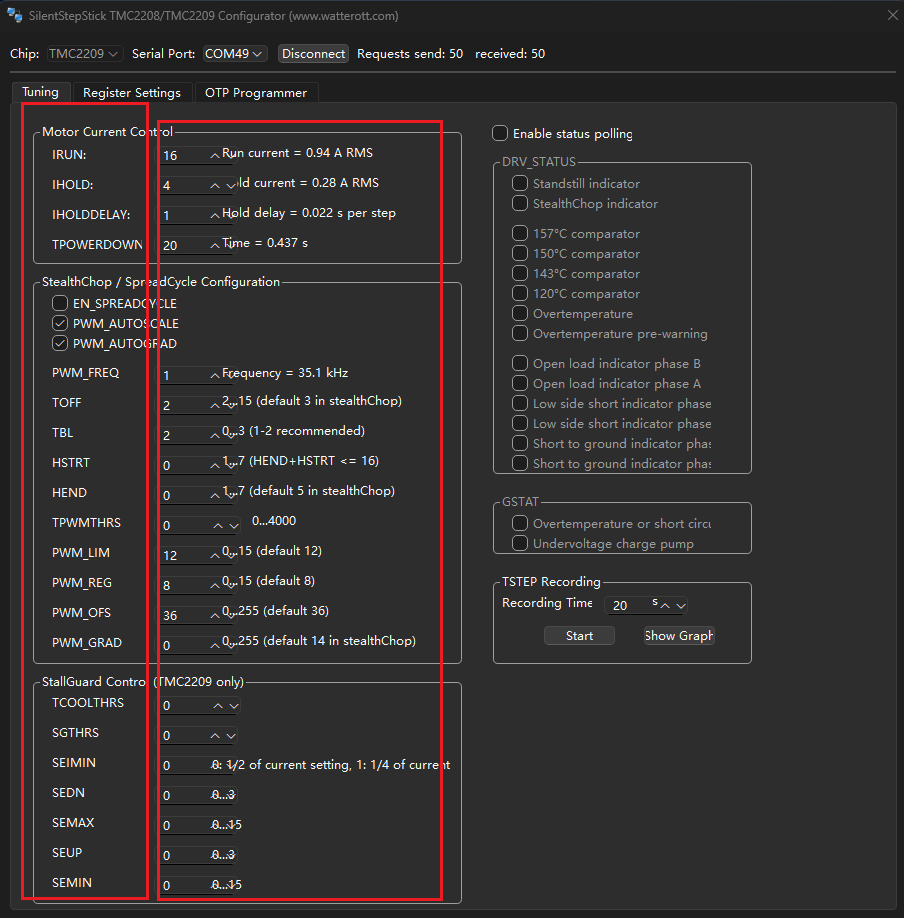Viewport: 904px width, 918px height.
Task: Increase Recording Time with up arrow
Action: coord(666,605)
